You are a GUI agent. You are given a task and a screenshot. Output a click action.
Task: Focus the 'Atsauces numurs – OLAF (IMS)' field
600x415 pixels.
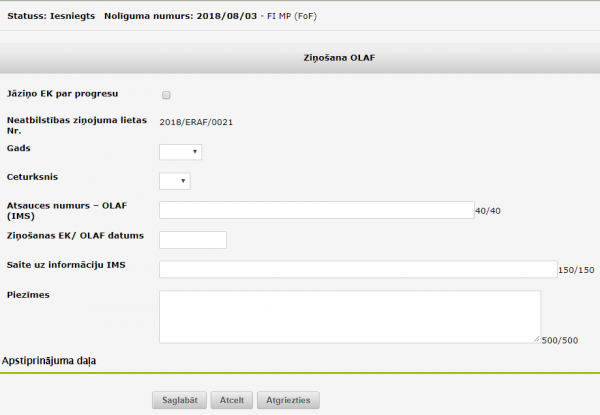click(316, 210)
